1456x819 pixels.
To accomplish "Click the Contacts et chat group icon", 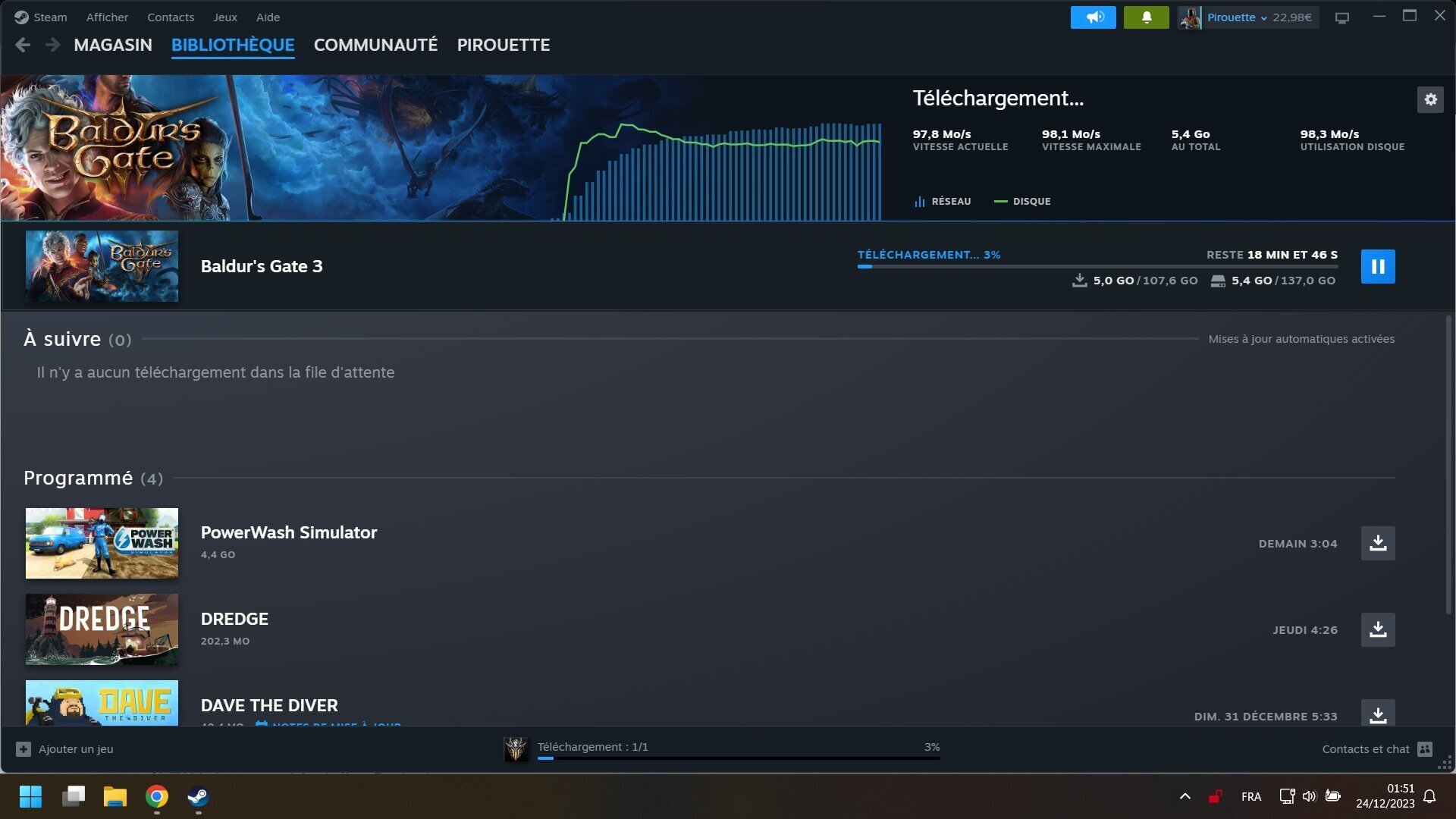I will (x=1425, y=749).
